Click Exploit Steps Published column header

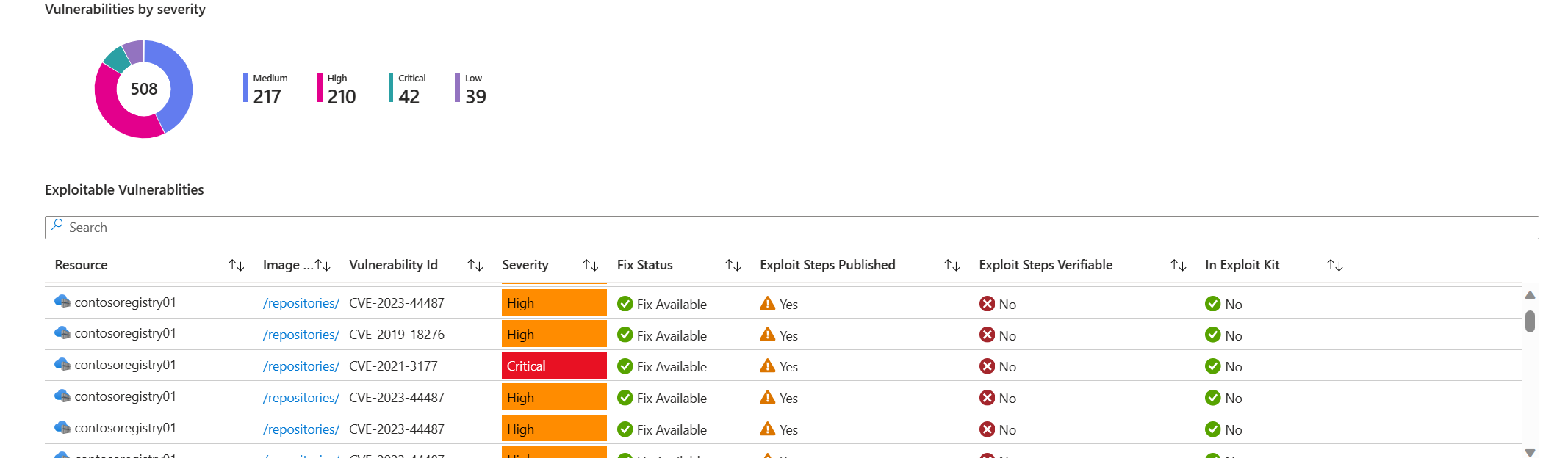tap(827, 265)
